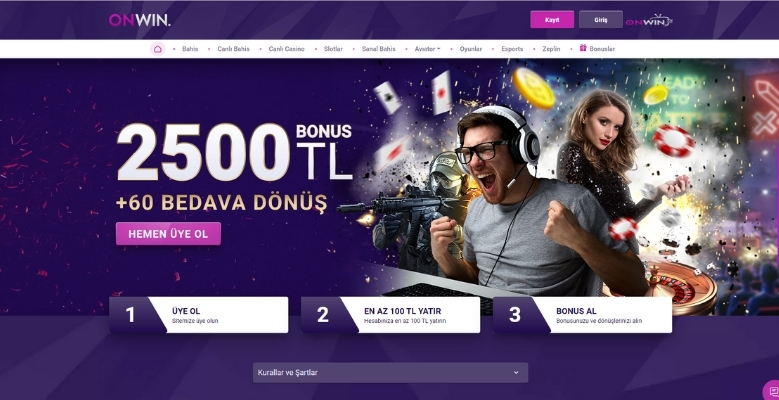Open the Canlı Bahis section

coord(233,49)
